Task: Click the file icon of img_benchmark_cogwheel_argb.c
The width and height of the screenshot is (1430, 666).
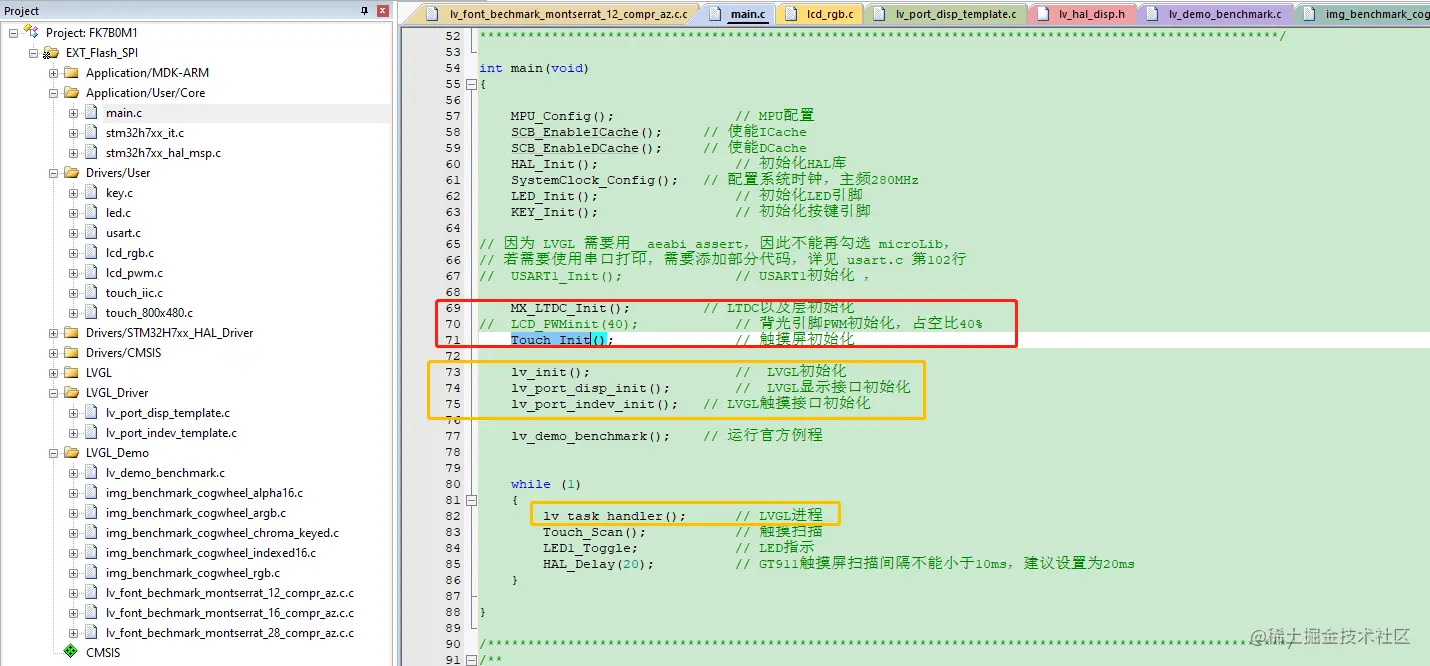Action: (91, 512)
